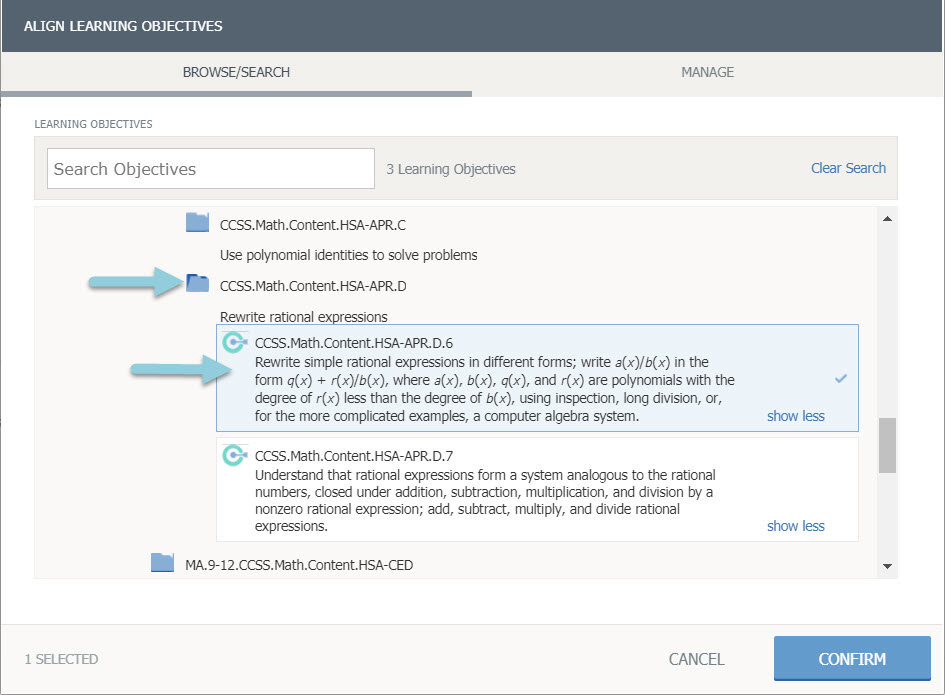Select the CCSS.Math.Content.HSA-APR.C folder label
The width and height of the screenshot is (945, 695).
(x=312, y=224)
